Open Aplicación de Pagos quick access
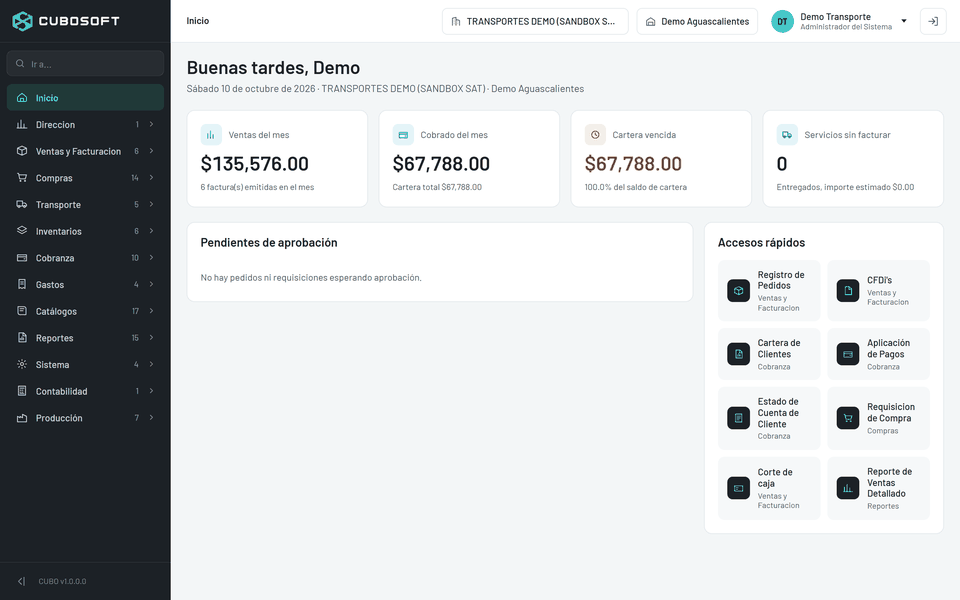This screenshot has width=960, height=600. [878, 354]
